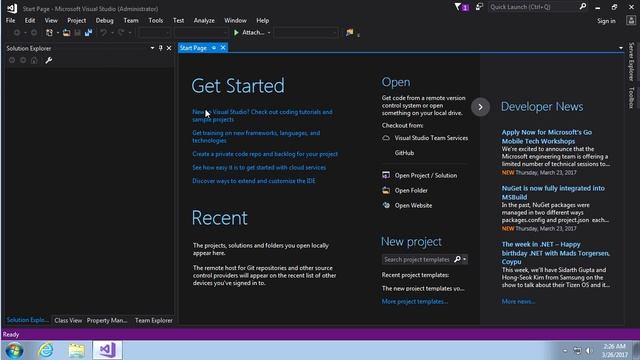The height and width of the screenshot is (360, 640).
Task: Click the taskbar clock
Action: 615,351
